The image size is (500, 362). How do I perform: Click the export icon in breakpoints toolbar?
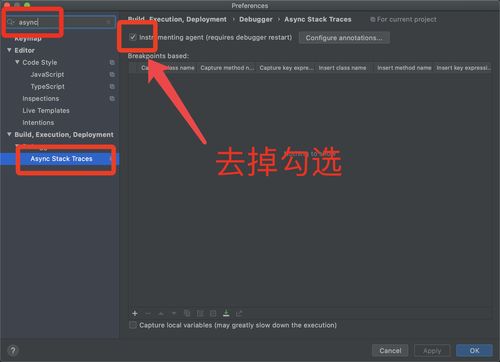click(x=239, y=313)
